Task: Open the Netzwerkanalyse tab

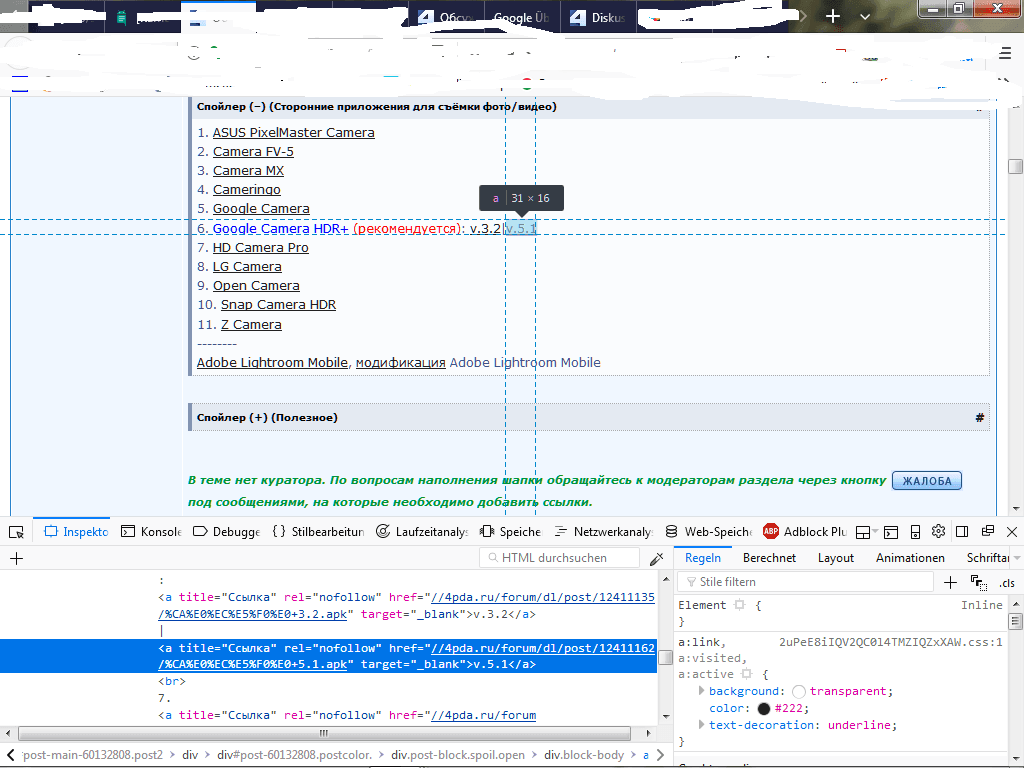Action: (x=603, y=532)
